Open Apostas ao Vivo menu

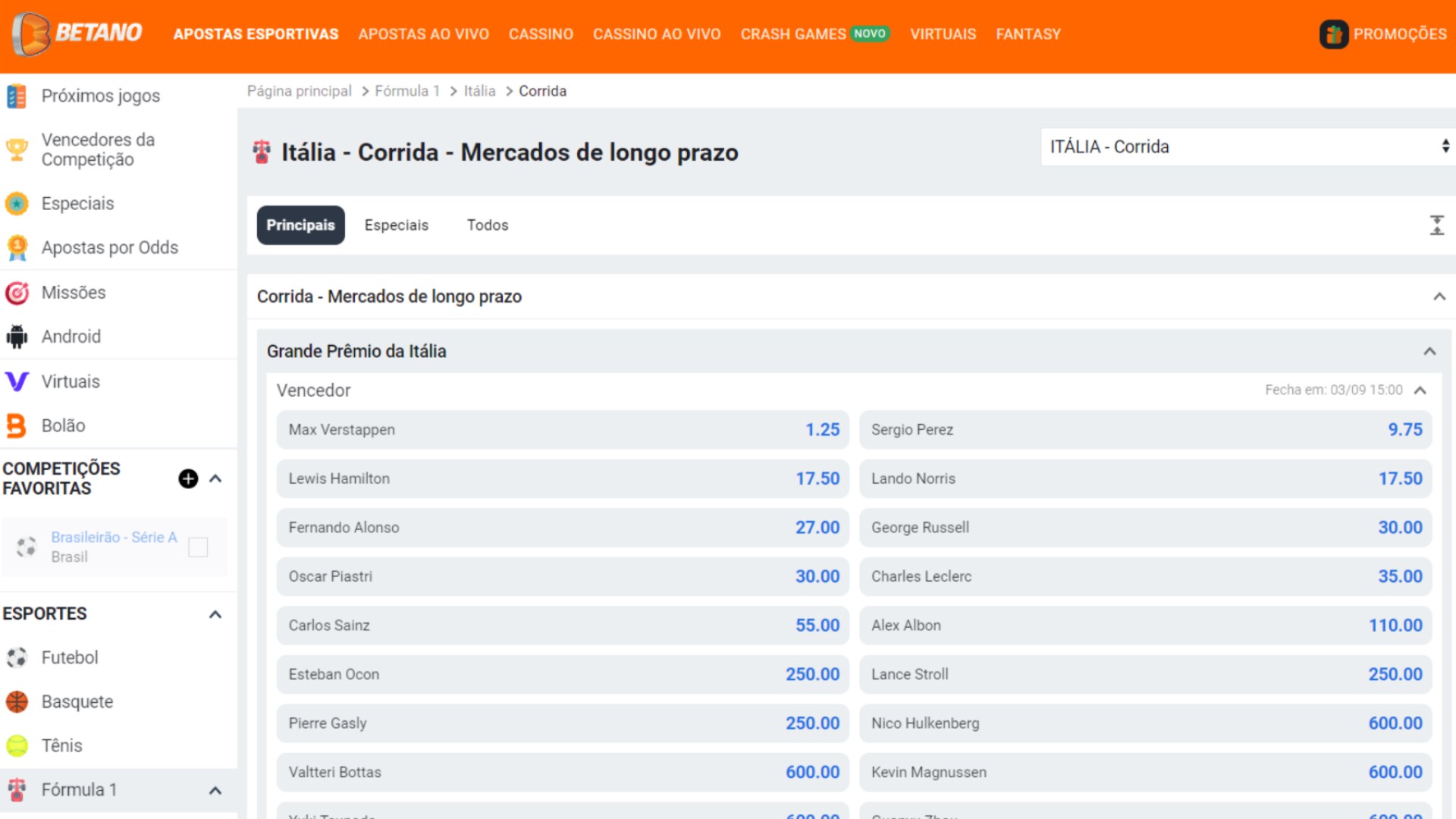(423, 34)
